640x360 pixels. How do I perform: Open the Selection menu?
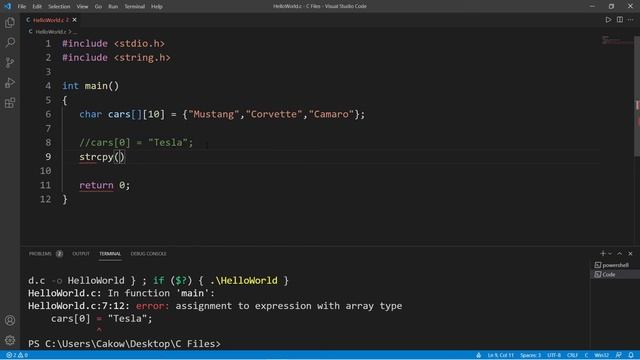[x=59, y=6]
